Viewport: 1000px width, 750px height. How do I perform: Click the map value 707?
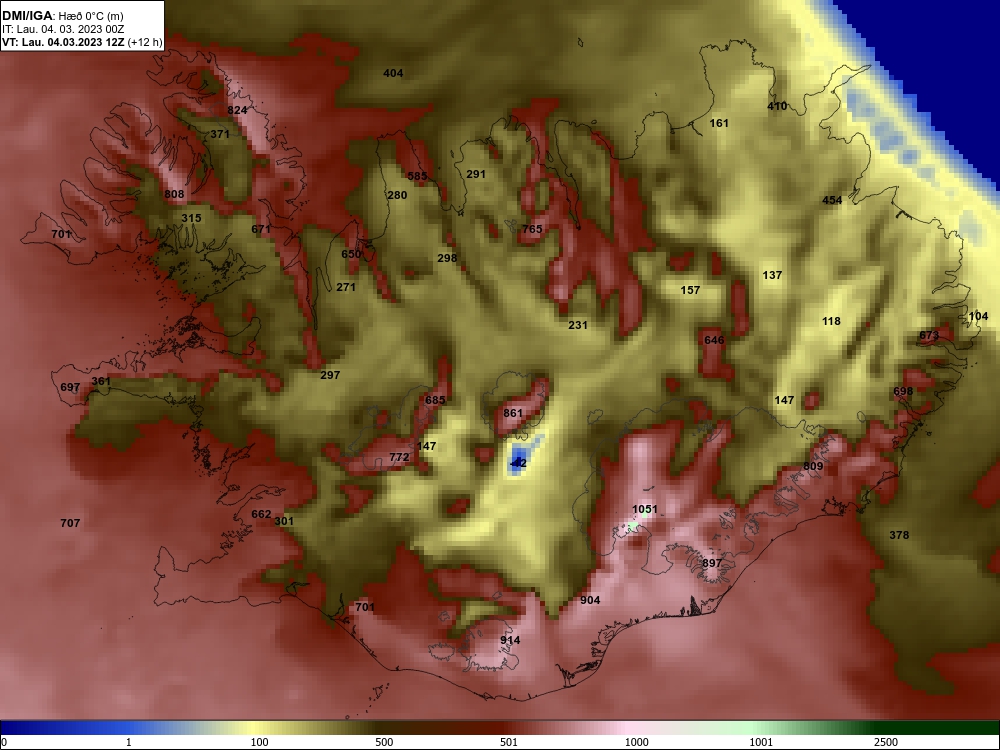coord(70,524)
